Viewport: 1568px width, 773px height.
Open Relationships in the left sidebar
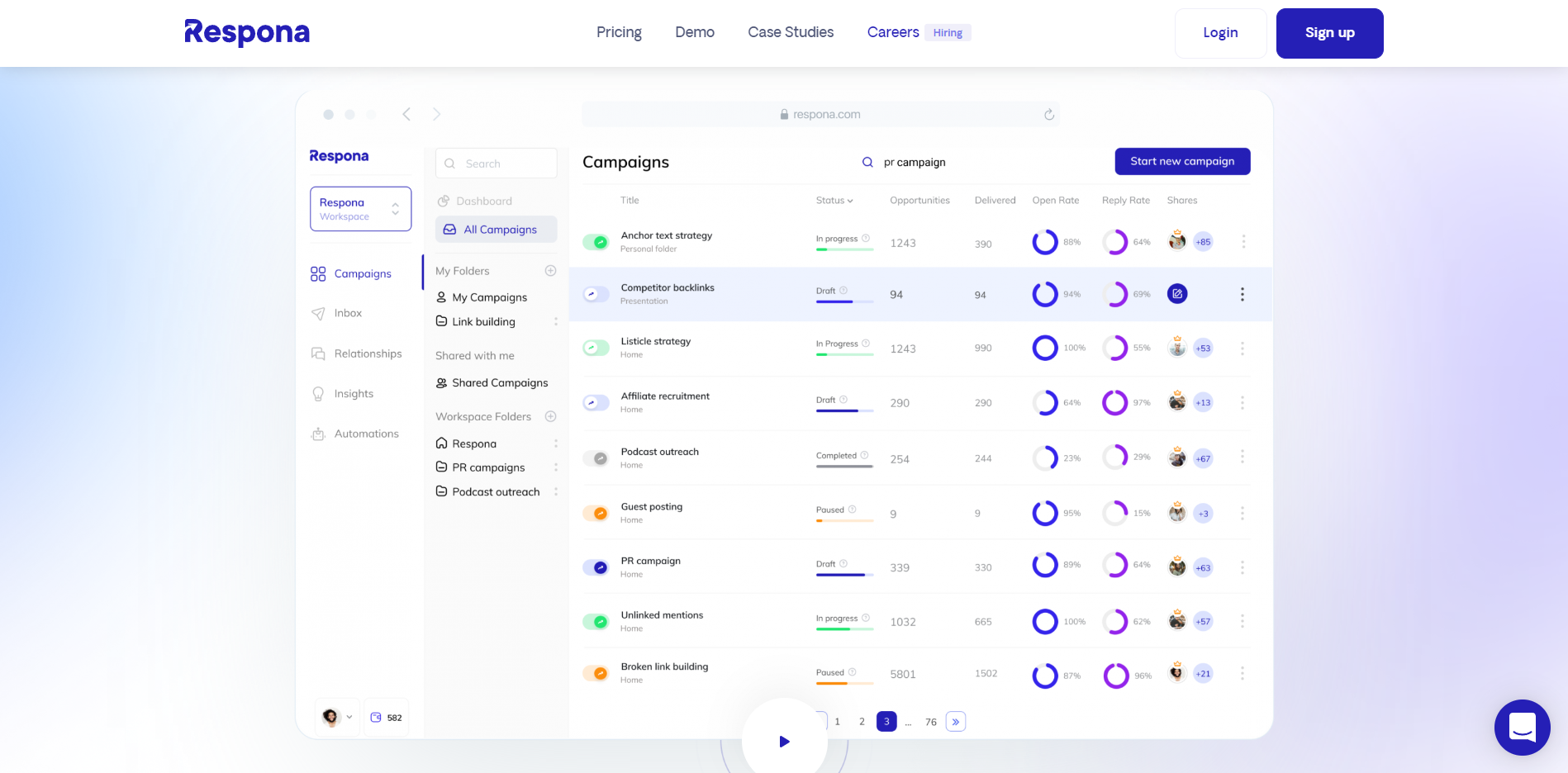point(356,353)
